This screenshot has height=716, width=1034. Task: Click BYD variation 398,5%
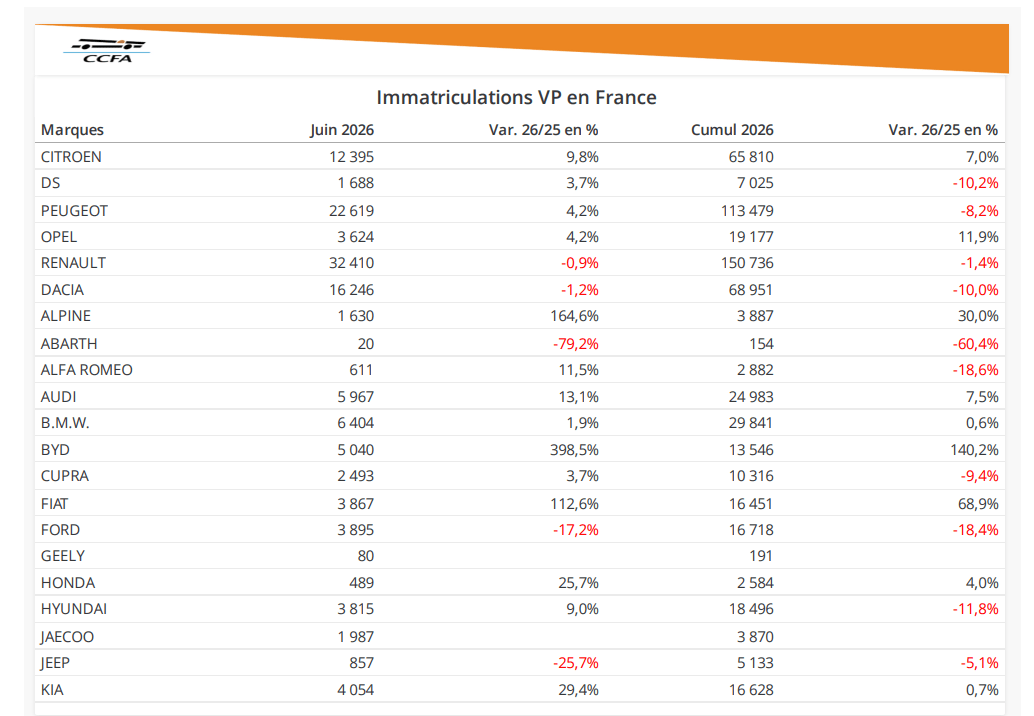(x=574, y=450)
